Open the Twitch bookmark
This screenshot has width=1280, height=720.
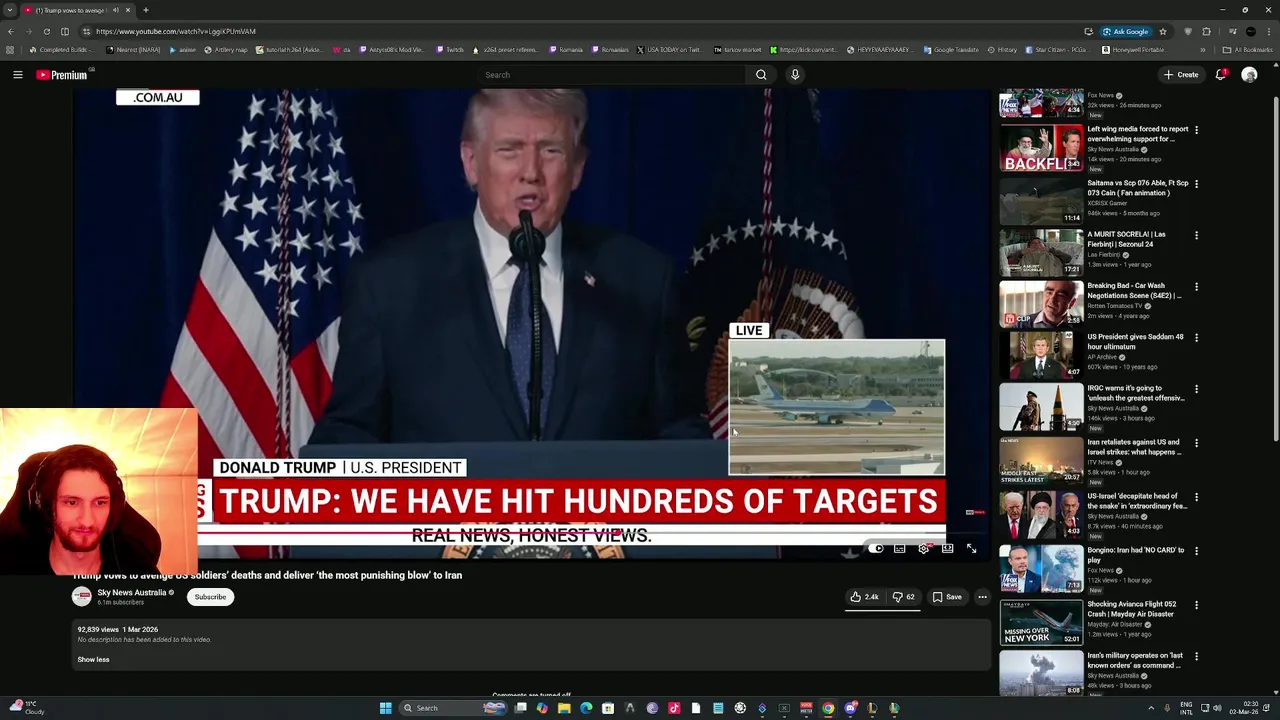coord(450,50)
